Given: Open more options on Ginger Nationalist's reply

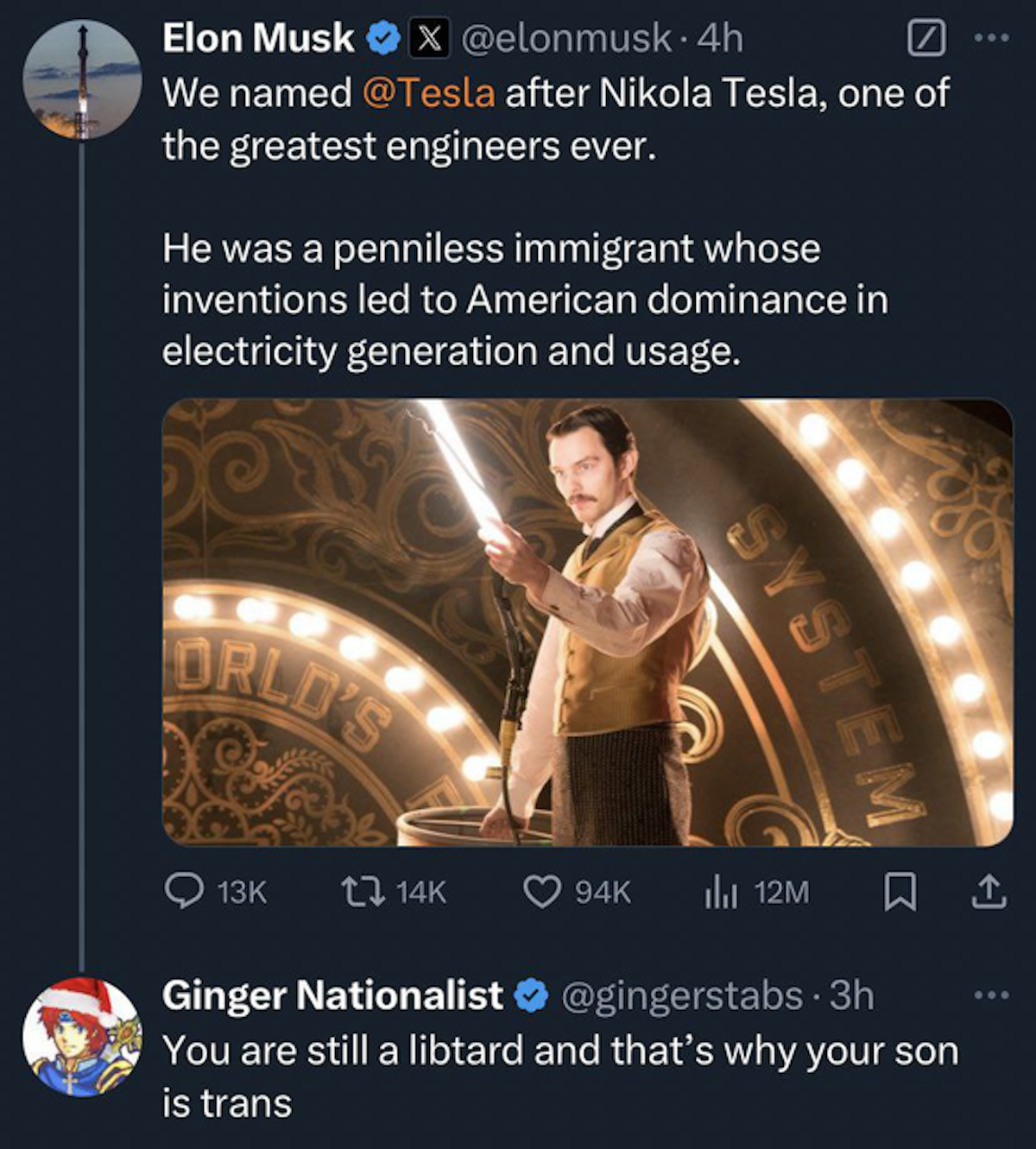Looking at the screenshot, I should point(991,995).
